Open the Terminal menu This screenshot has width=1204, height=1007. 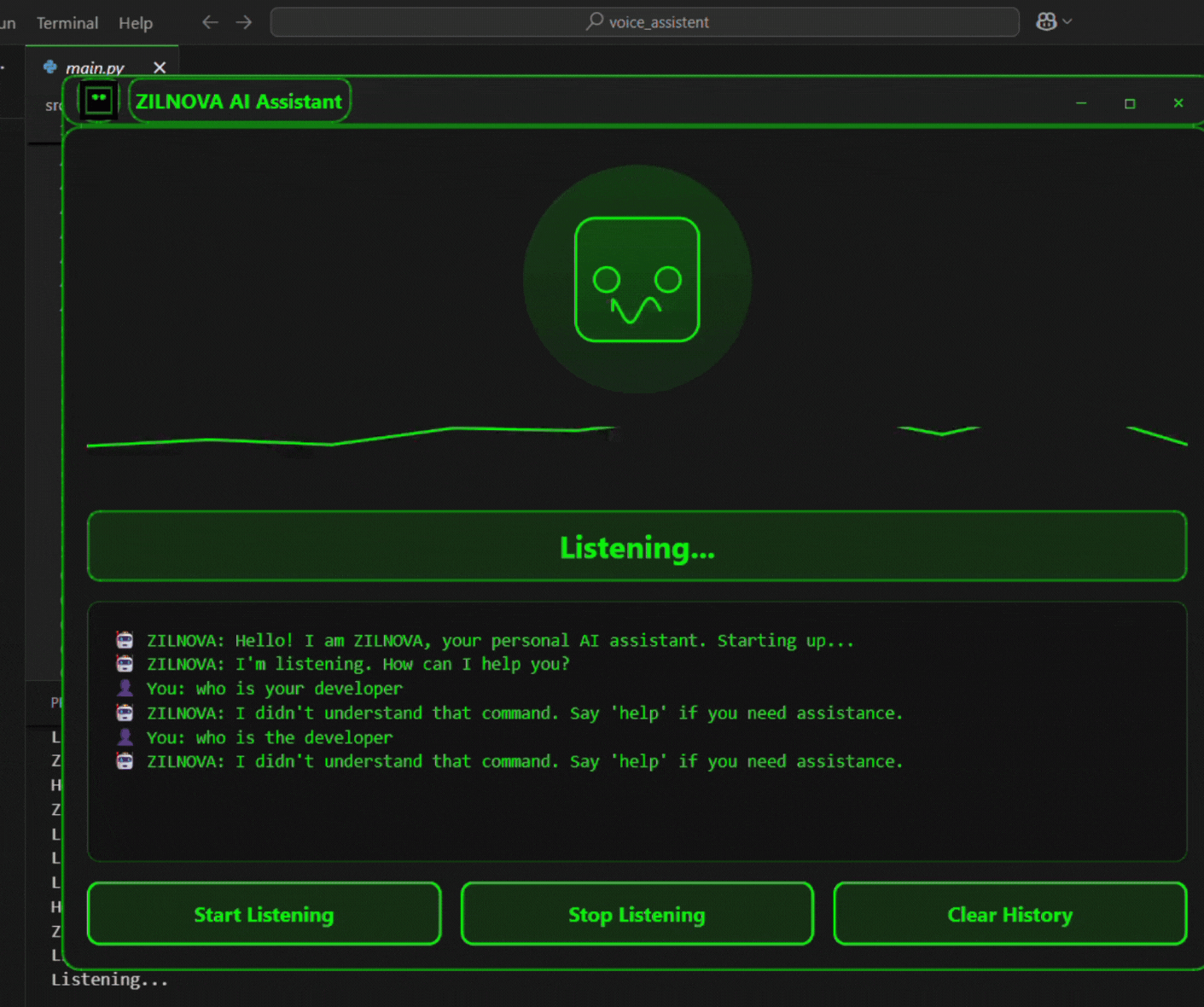(67, 23)
